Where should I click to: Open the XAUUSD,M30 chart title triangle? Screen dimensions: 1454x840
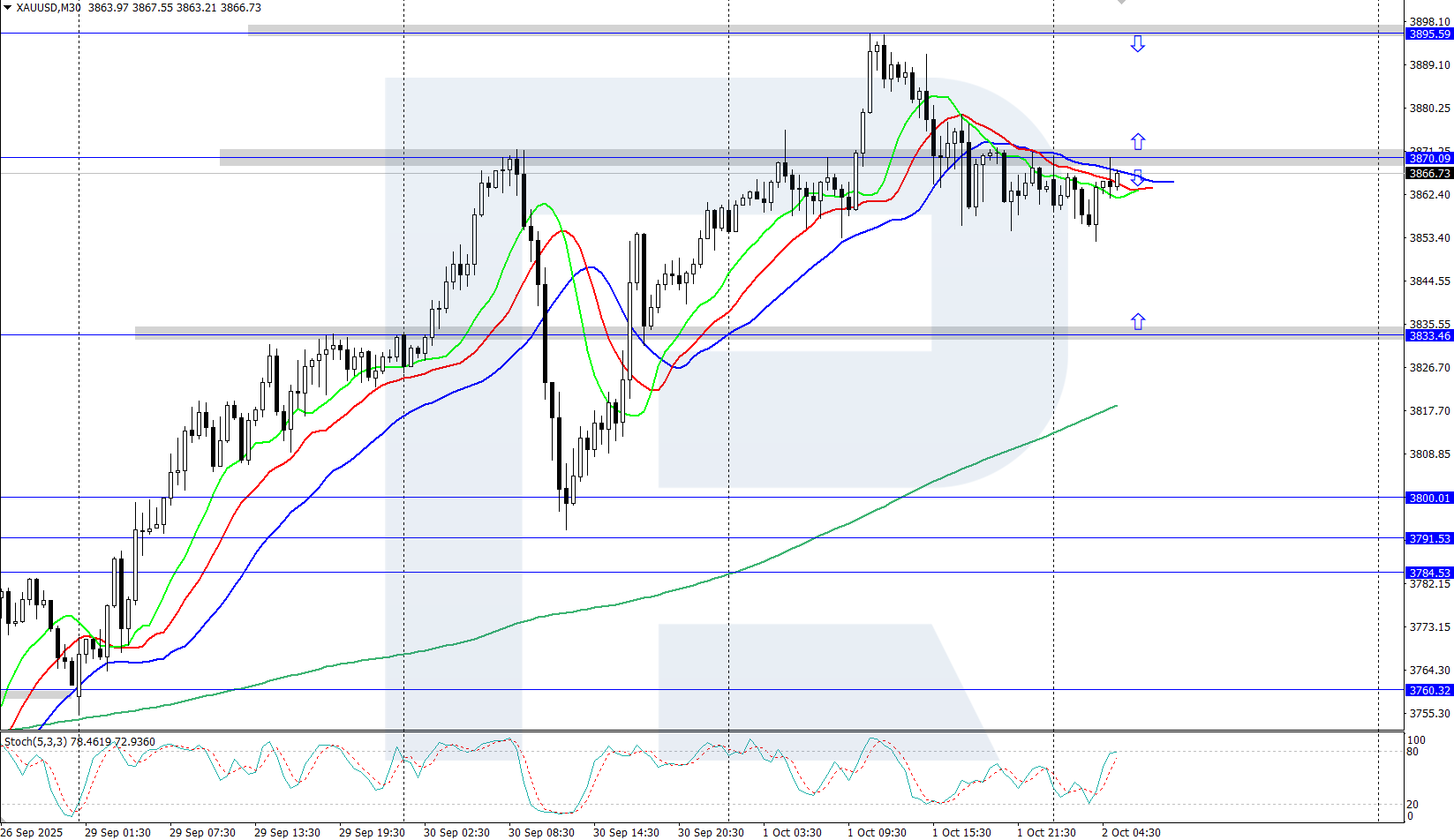[7, 8]
